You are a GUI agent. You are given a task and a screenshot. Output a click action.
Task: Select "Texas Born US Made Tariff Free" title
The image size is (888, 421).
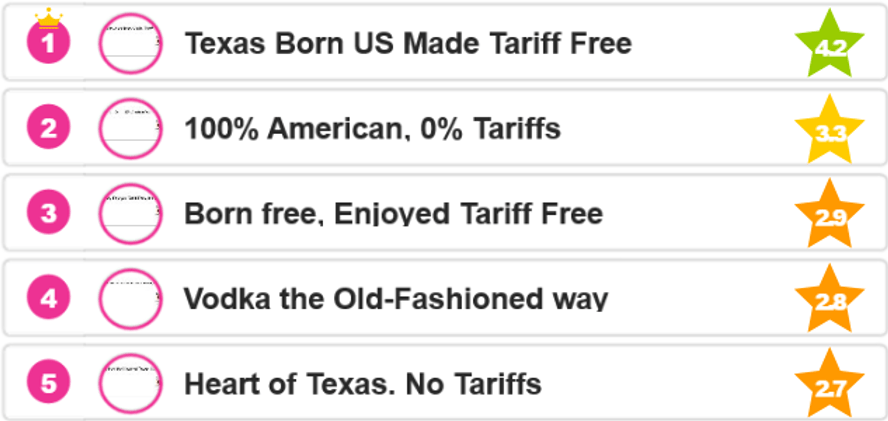[x=408, y=44]
